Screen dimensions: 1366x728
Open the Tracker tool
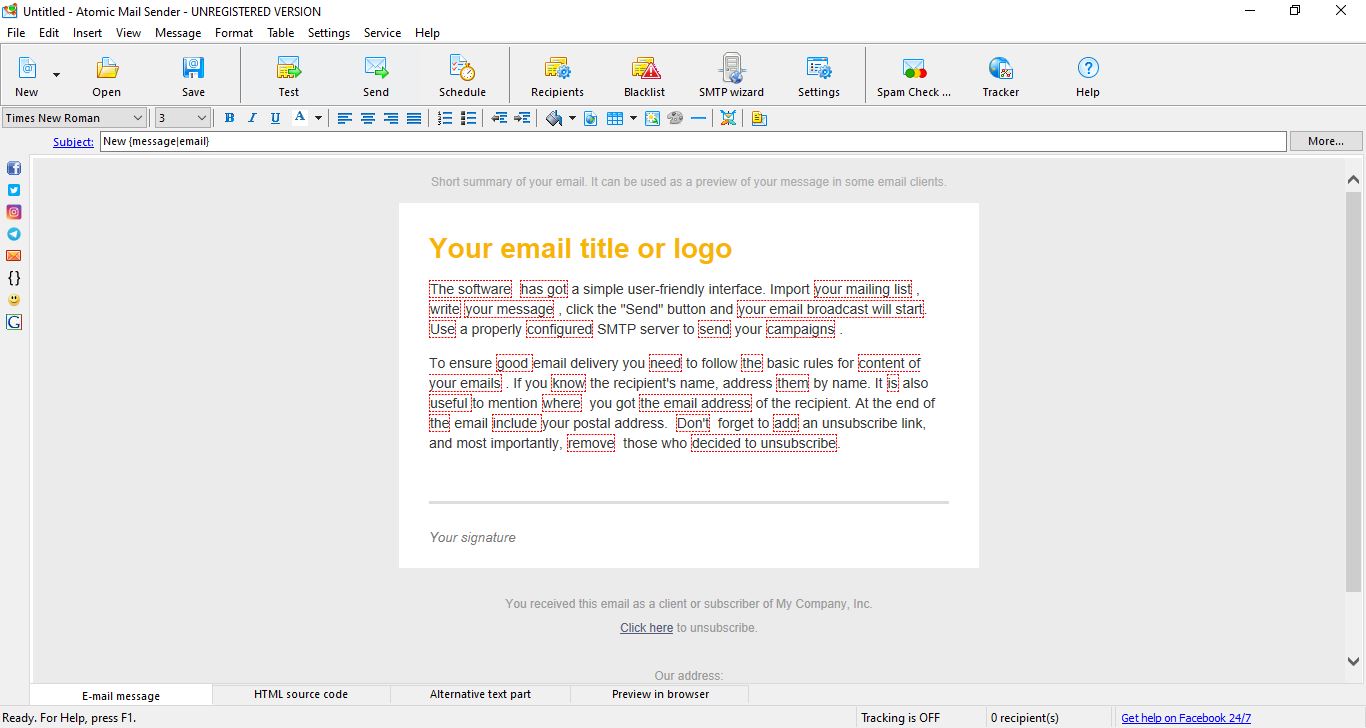click(x=1001, y=76)
